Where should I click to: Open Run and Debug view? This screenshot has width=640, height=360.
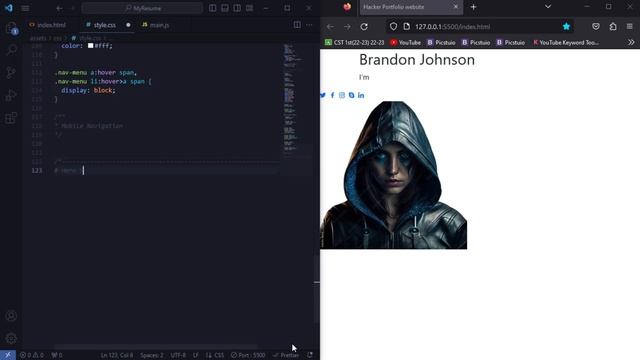(x=11, y=95)
